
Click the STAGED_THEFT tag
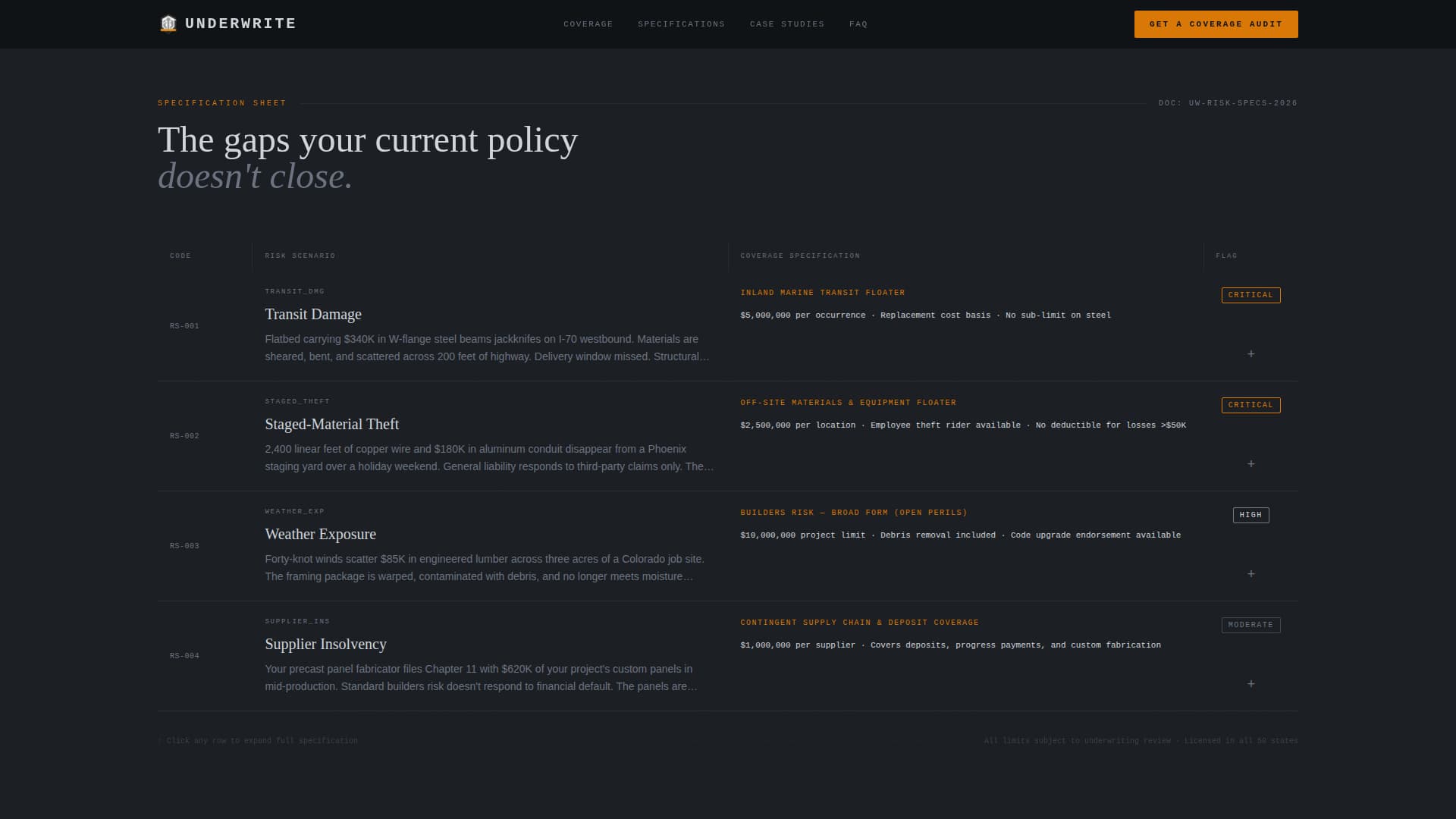[x=297, y=402]
